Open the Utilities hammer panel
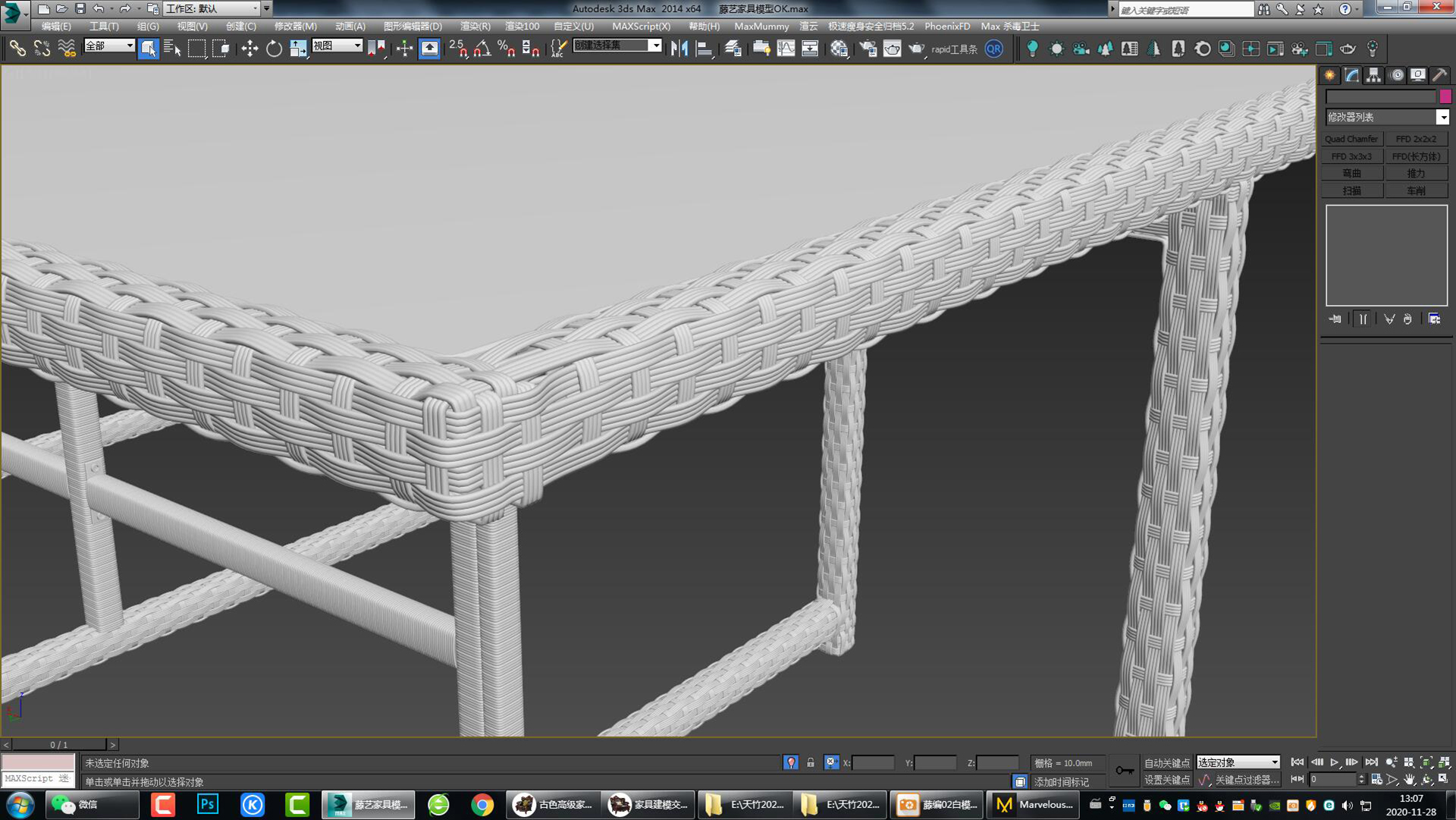Viewport: 1456px width, 820px height. tap(1439, 75)
